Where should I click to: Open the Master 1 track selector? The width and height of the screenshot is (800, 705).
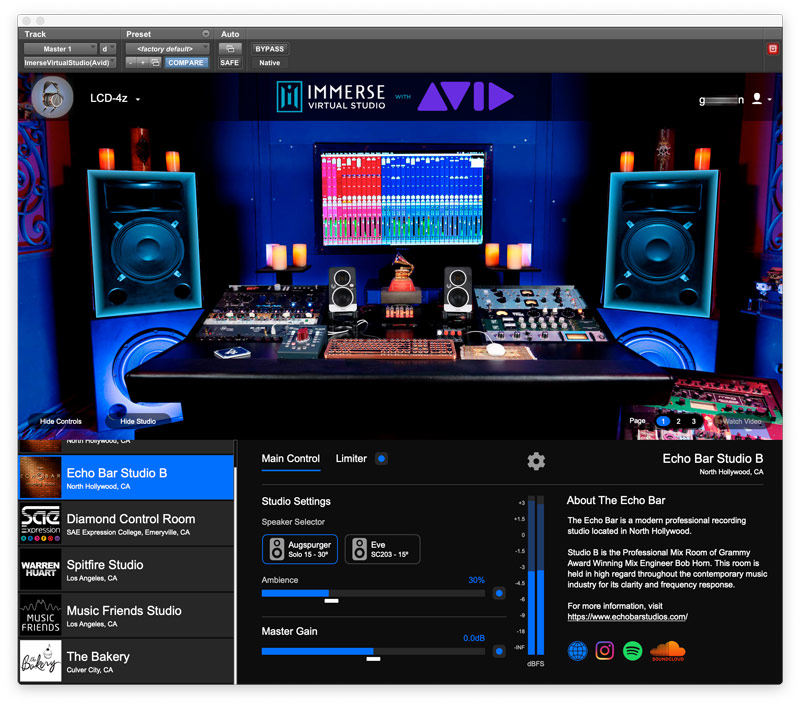(x=60, y=48)
